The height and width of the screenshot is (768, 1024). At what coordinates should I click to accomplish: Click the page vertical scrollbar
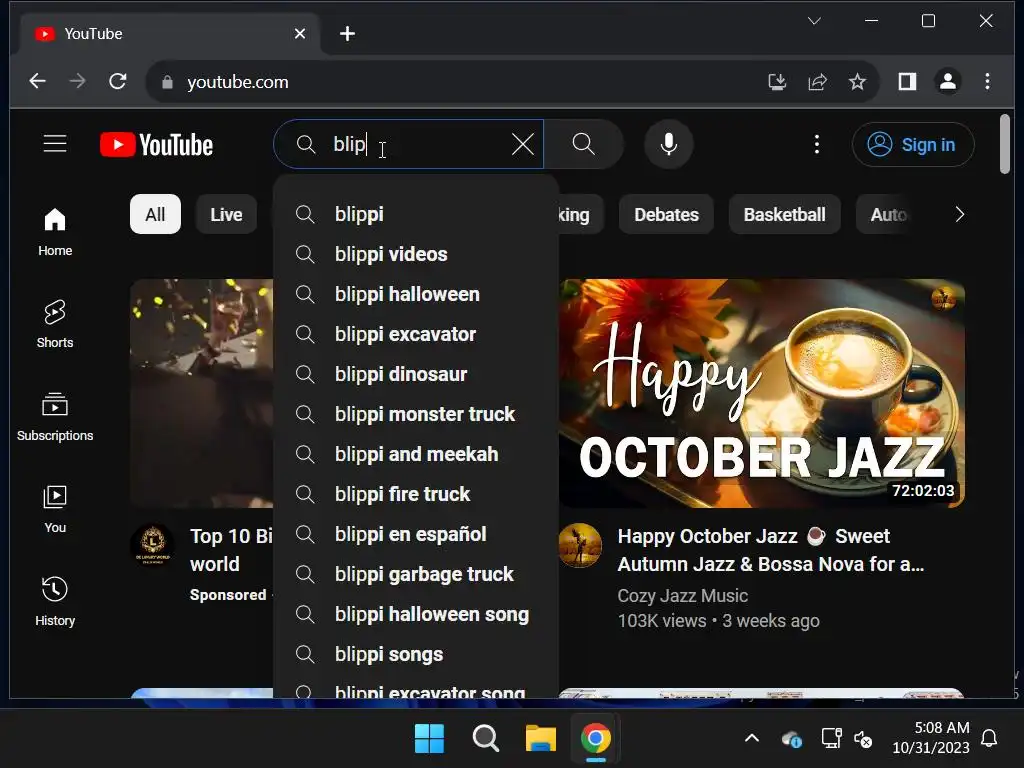(1005, 144)
